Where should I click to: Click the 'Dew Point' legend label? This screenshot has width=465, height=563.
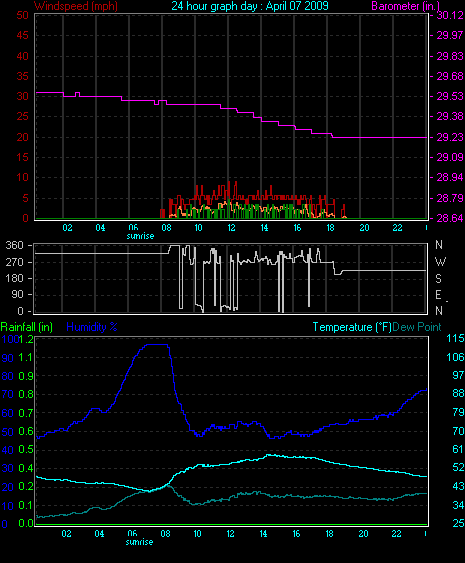click(417, 327)
